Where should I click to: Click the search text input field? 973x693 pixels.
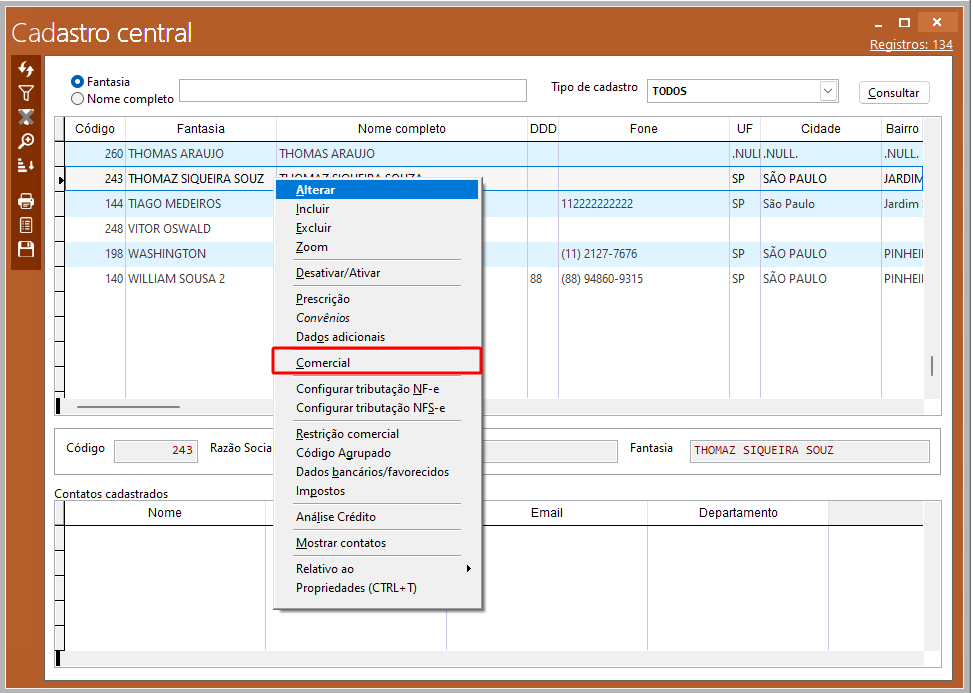[352, 91]
